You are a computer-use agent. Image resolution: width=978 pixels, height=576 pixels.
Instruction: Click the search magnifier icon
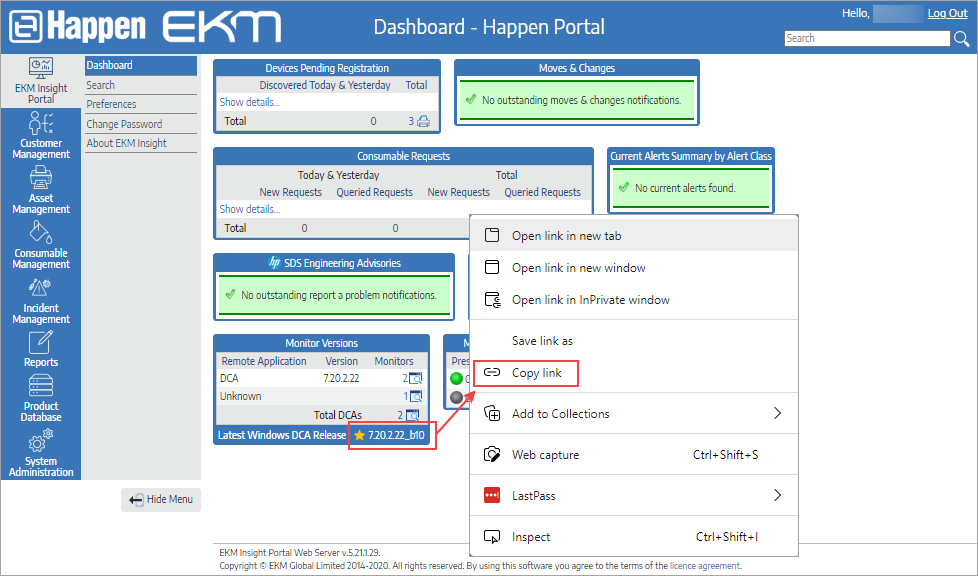coord(961,39)
